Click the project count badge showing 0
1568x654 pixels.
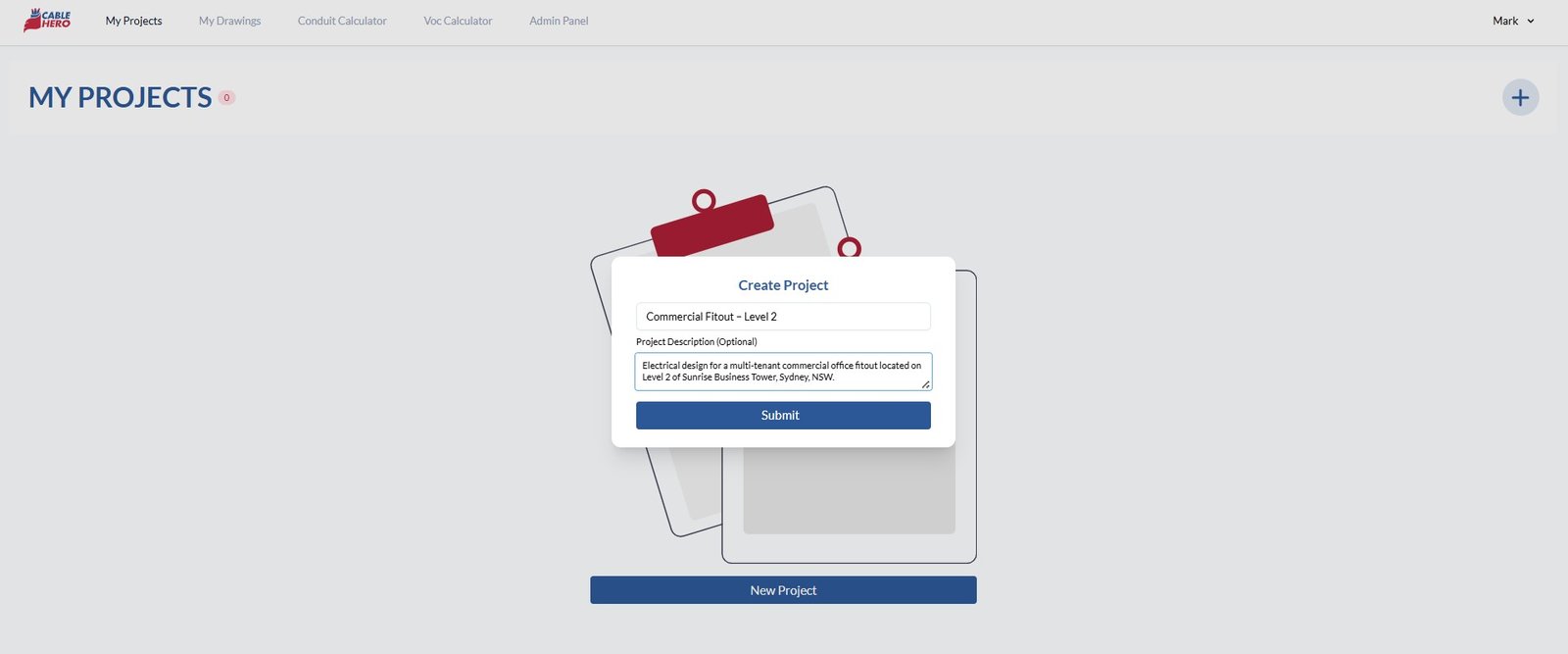(x=226, y=97)
